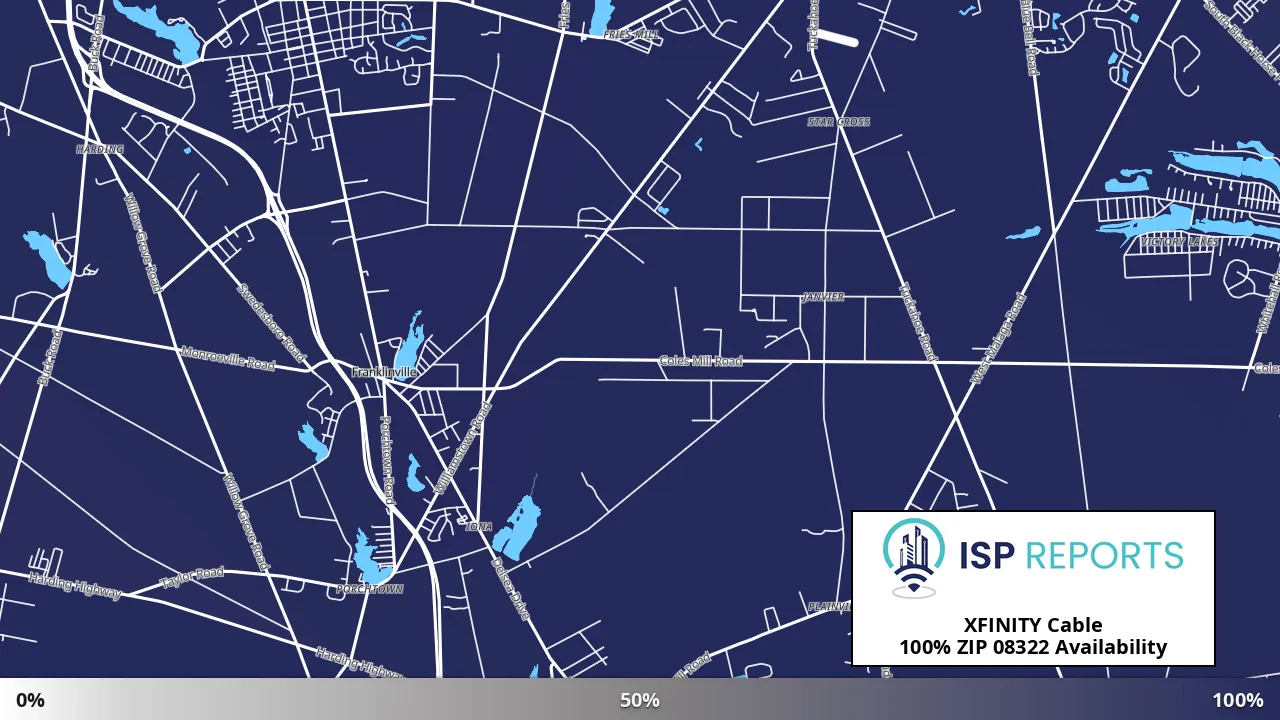Screen dimensions: 1280x720
Task: Click the 50% label on gradient bar
Action: pos(640,700)
